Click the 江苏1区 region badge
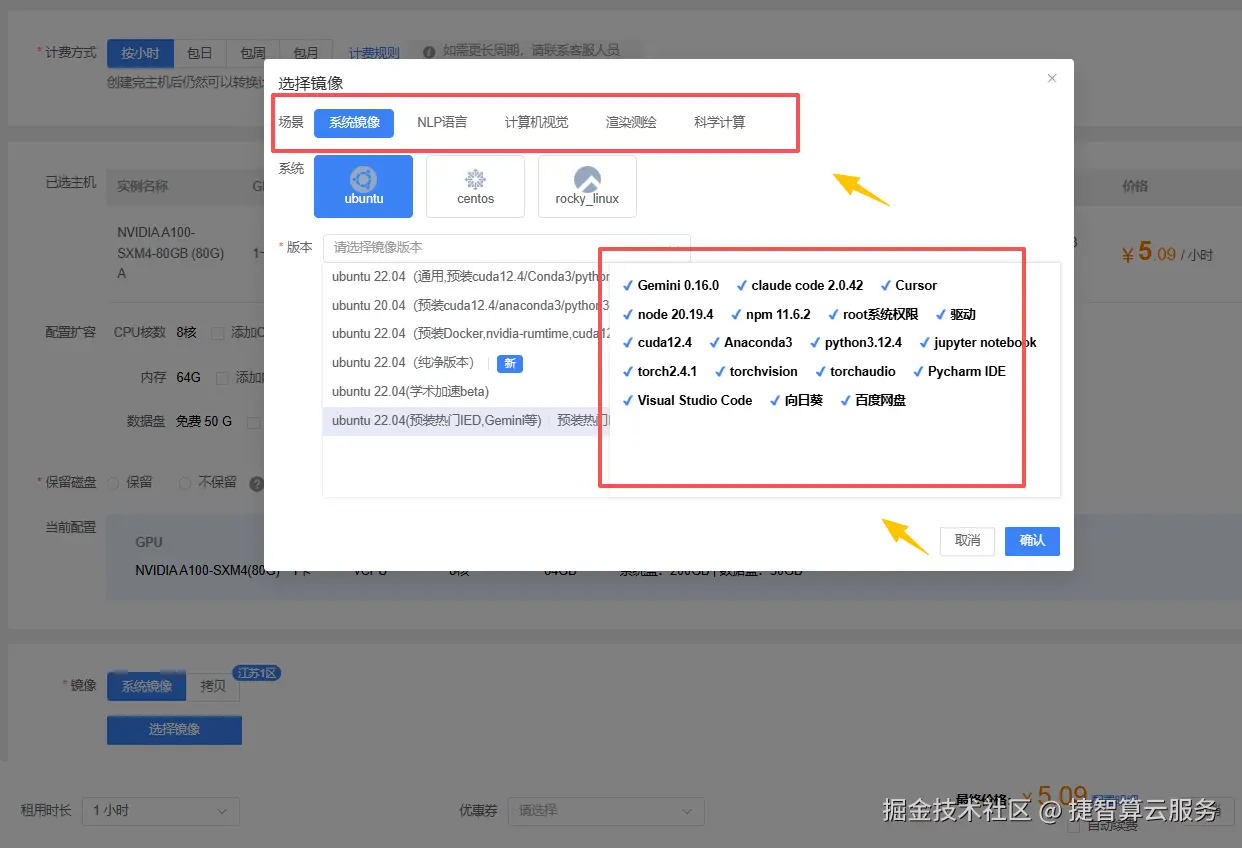Screen dimensions: 1242x848 click(x=257, y=673)
